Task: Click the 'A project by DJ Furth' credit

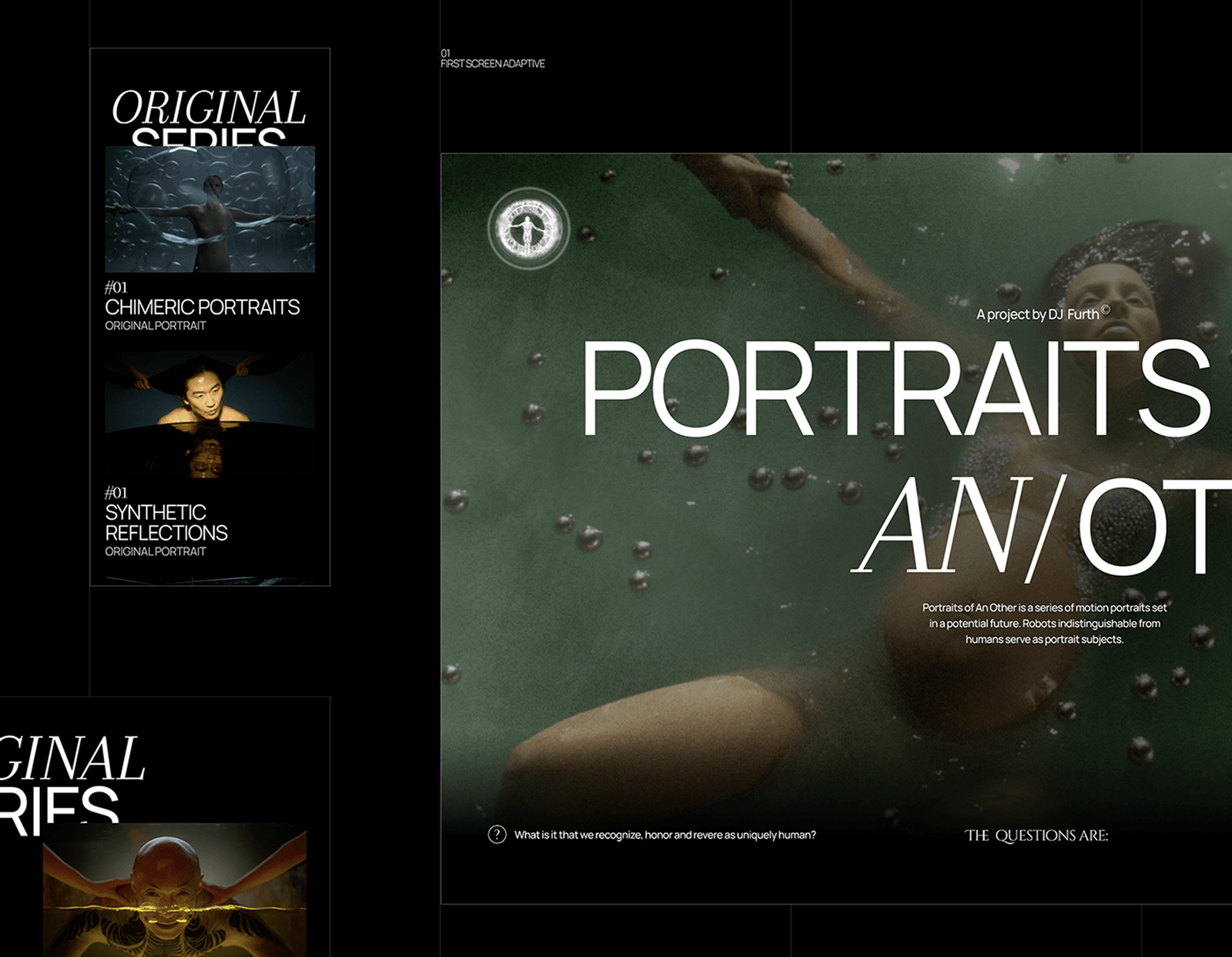Action: point(1036,314)
